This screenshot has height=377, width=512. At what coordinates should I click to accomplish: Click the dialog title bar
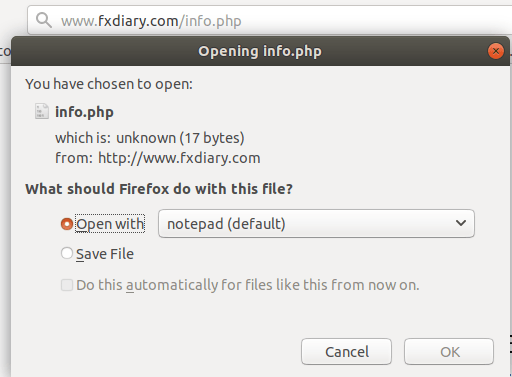260,51
